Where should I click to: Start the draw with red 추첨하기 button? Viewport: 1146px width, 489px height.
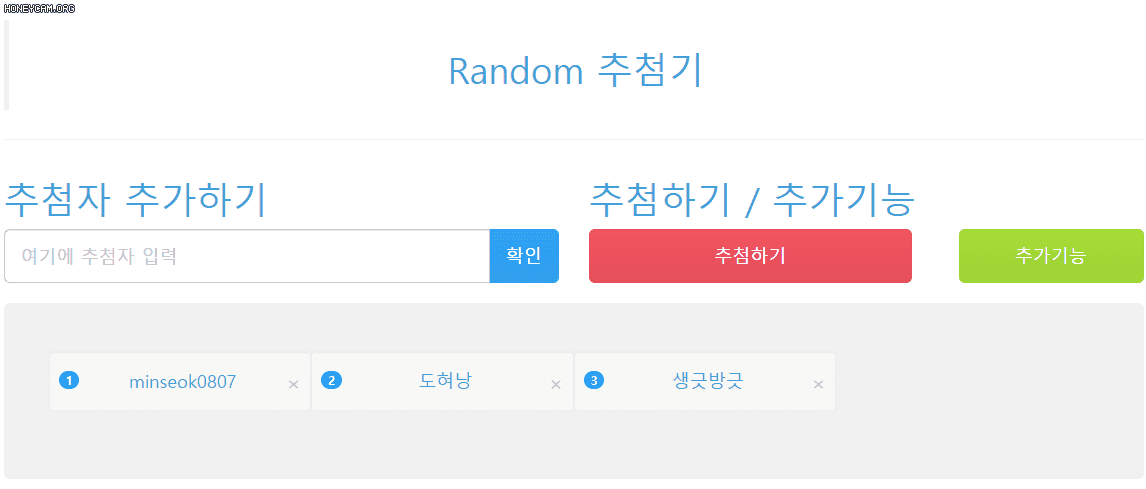(750, 256)
